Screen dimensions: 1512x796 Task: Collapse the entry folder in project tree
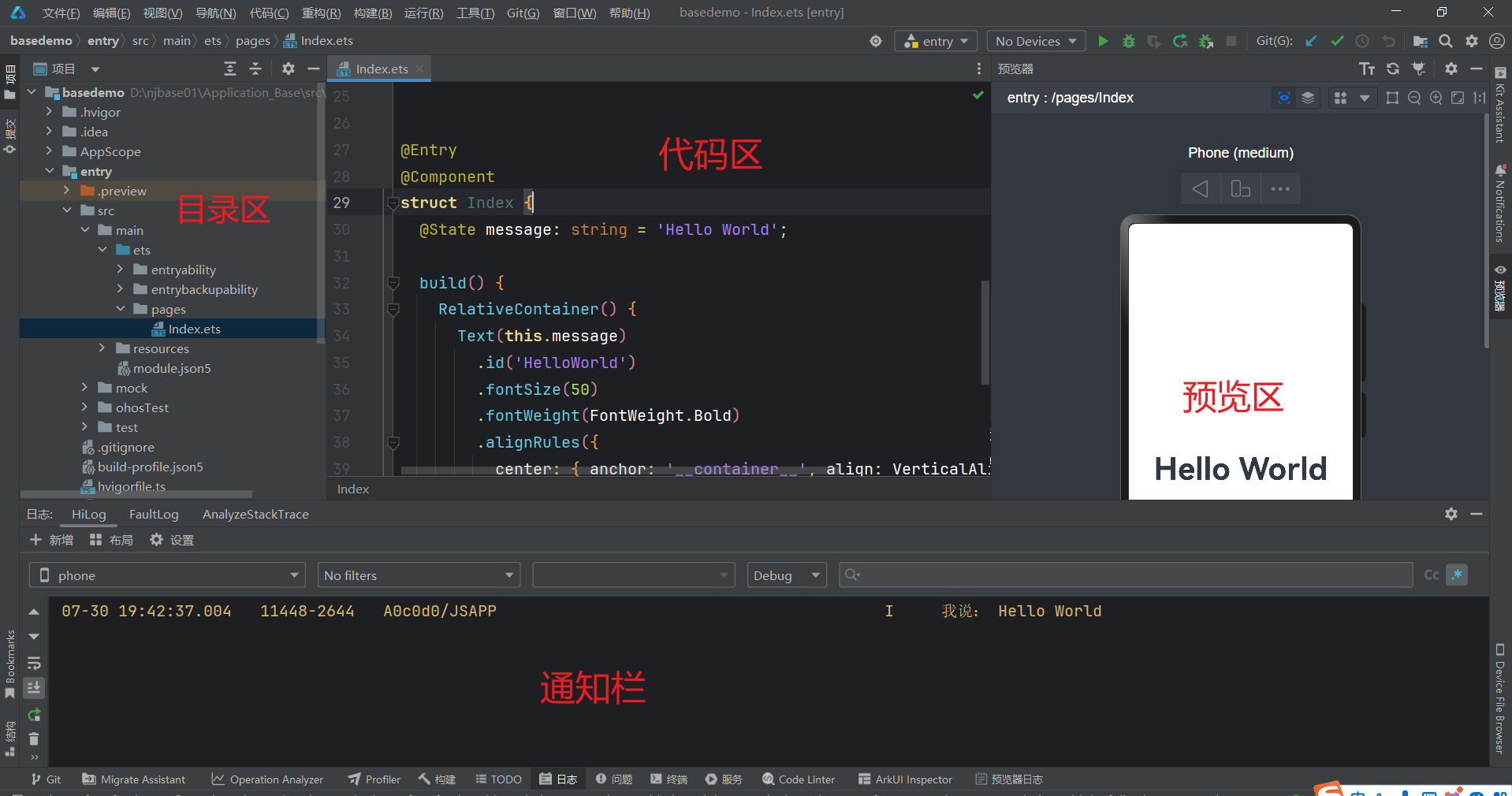[50, 171]
